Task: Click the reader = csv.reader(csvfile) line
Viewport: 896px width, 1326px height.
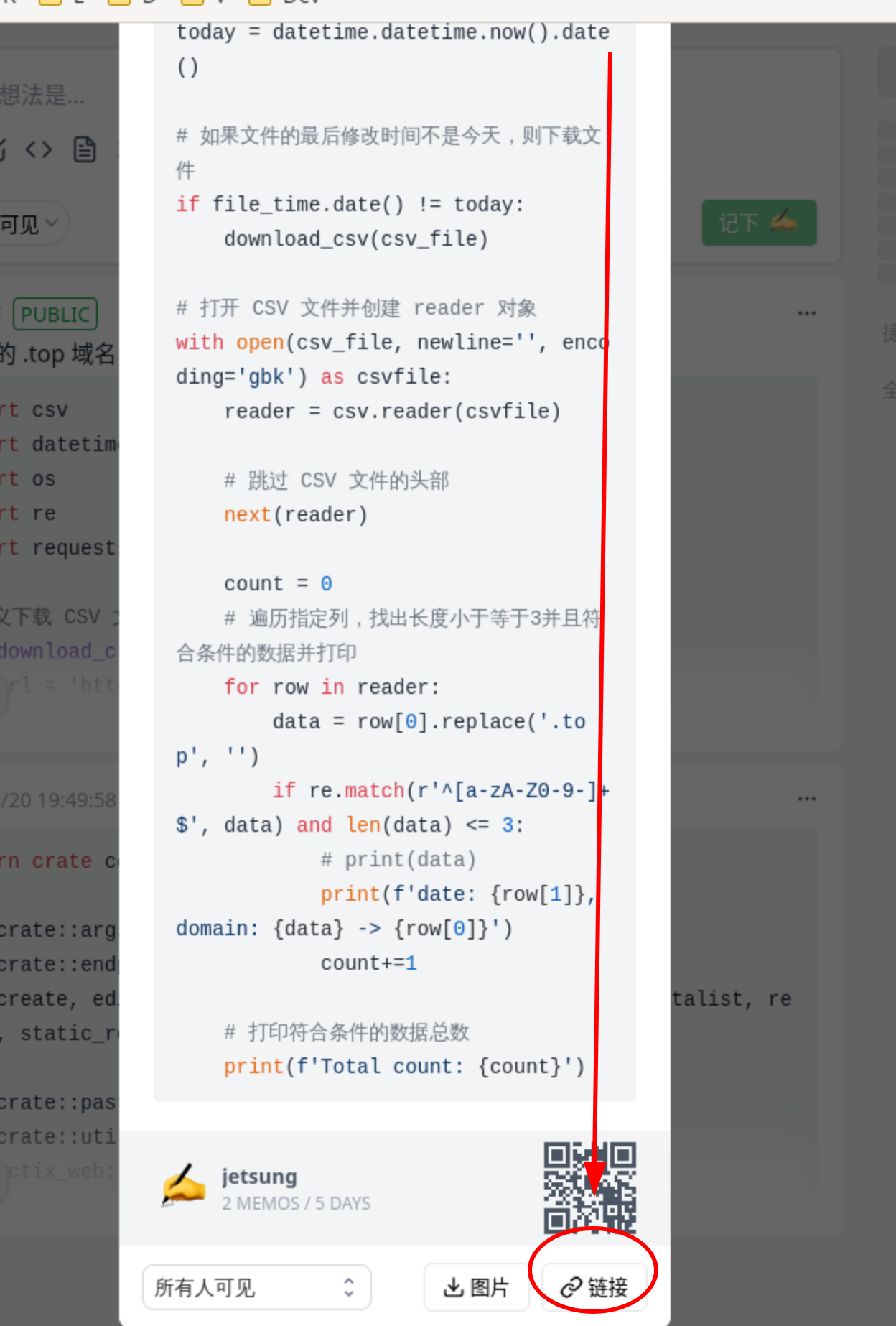Action: point(392,412)
